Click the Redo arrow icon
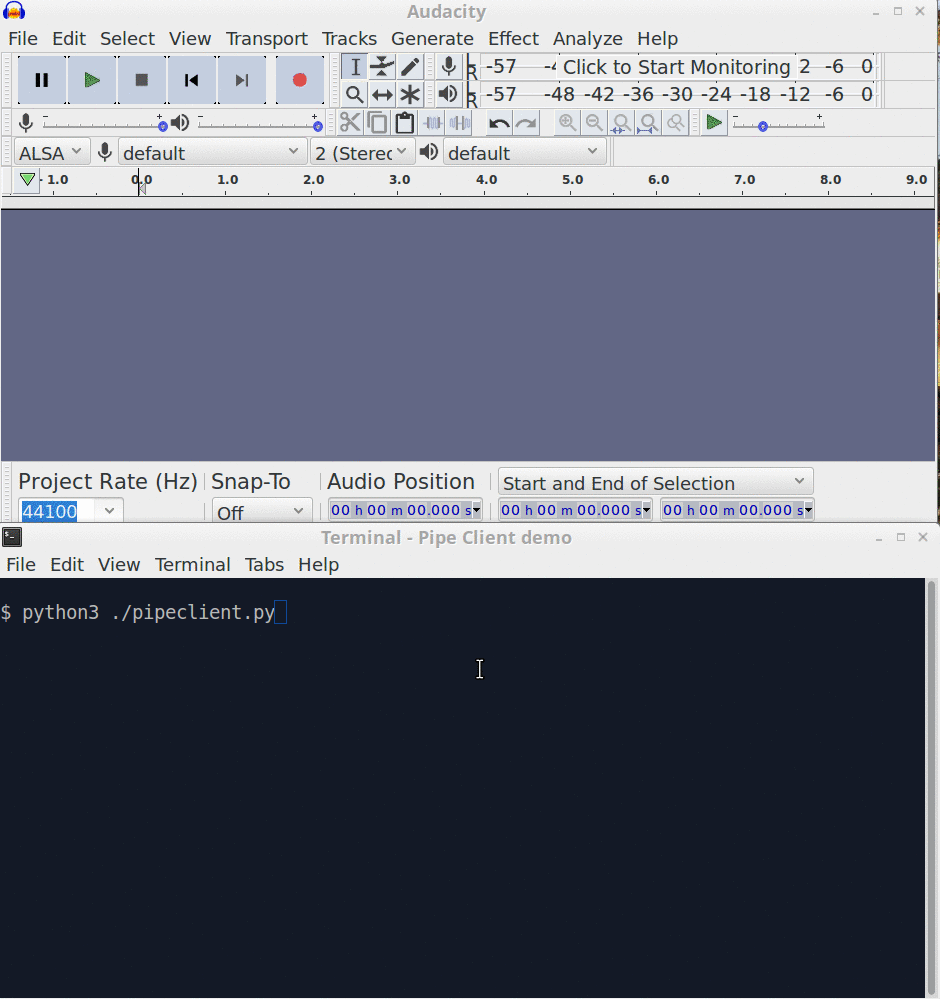Screen dimensions: 940x999 click(x=526, y=122)
